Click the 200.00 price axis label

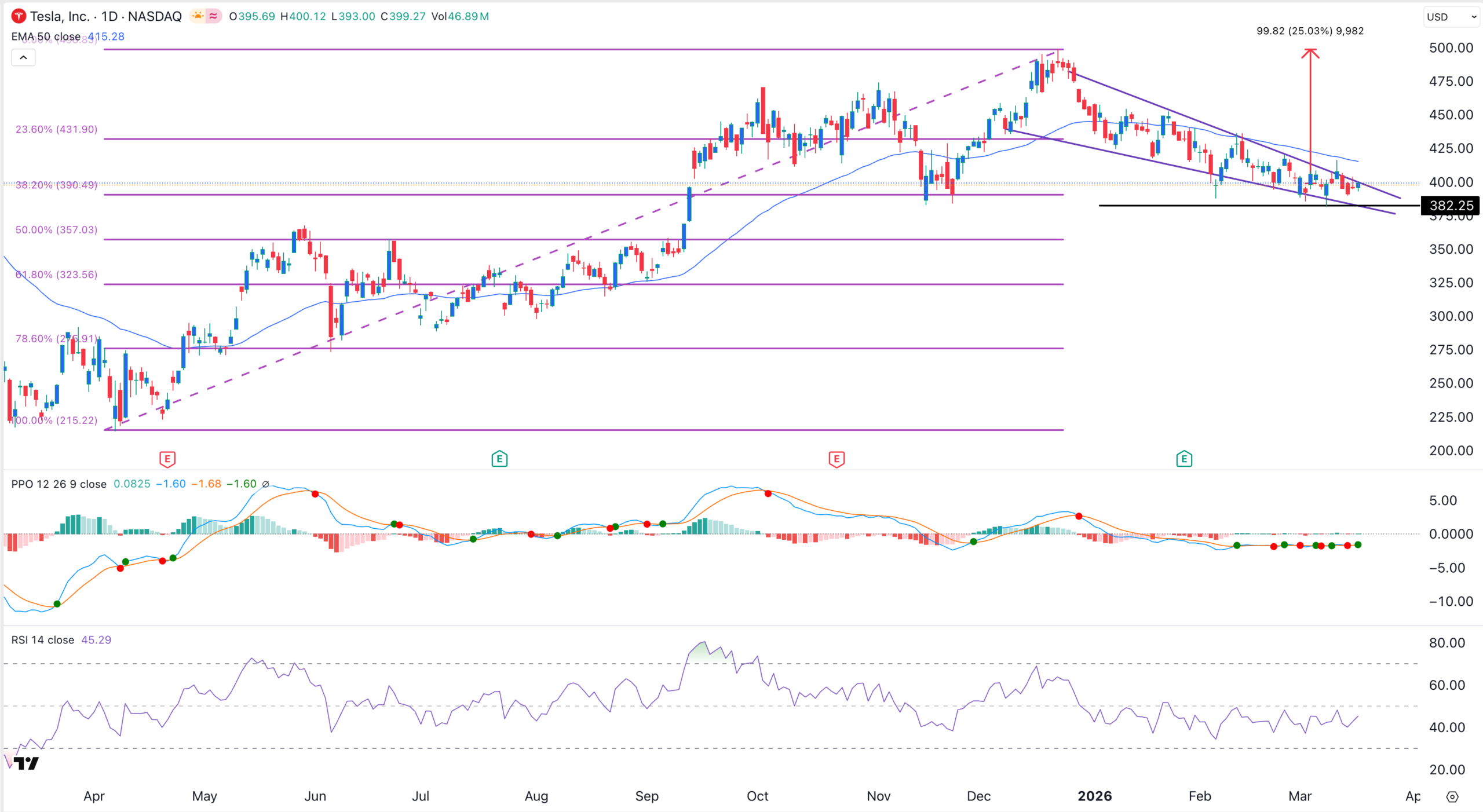[x=1451, y=451]
